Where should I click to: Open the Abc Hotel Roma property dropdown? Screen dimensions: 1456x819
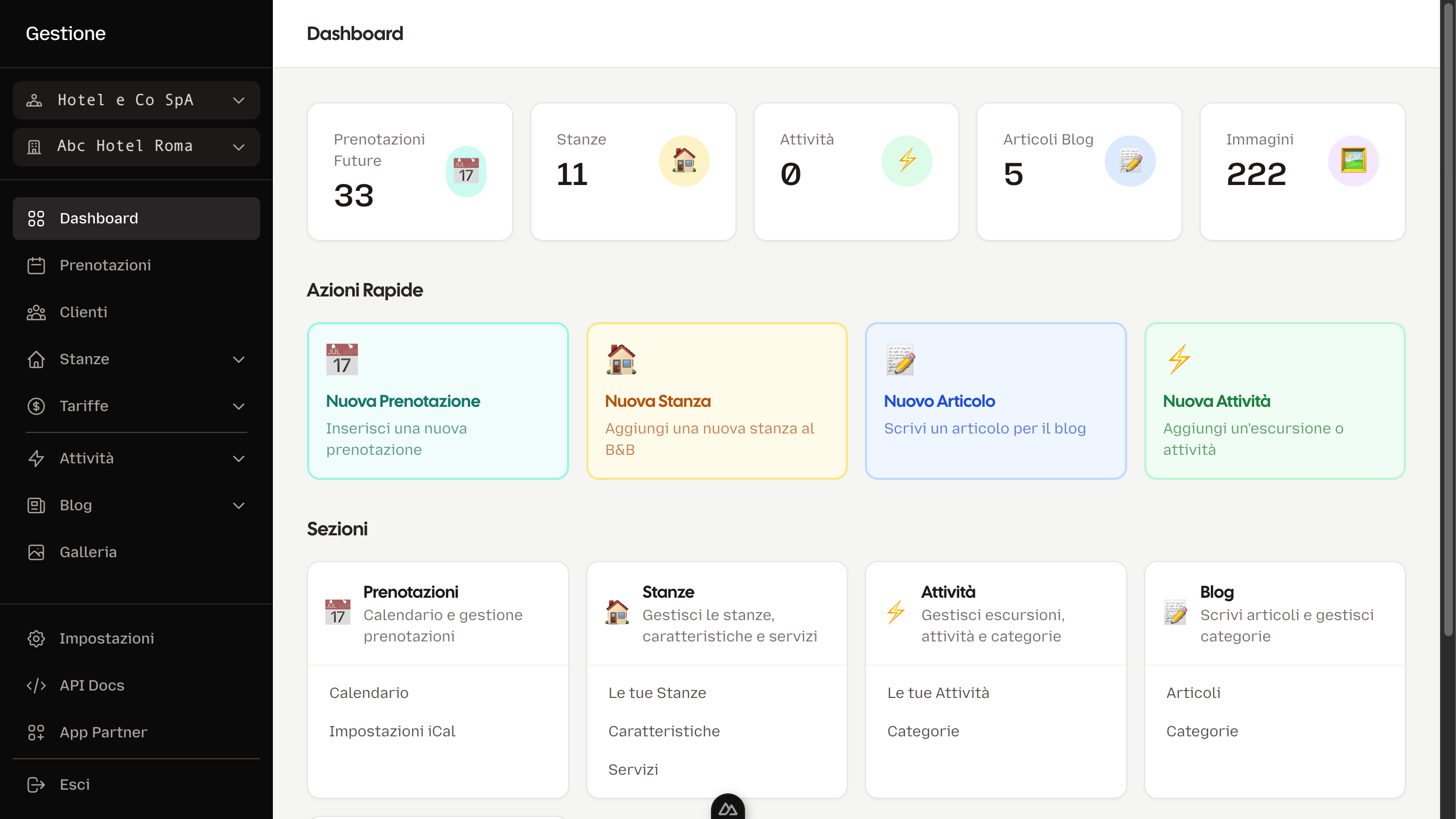pyautogui.click(x=136, y=147)
